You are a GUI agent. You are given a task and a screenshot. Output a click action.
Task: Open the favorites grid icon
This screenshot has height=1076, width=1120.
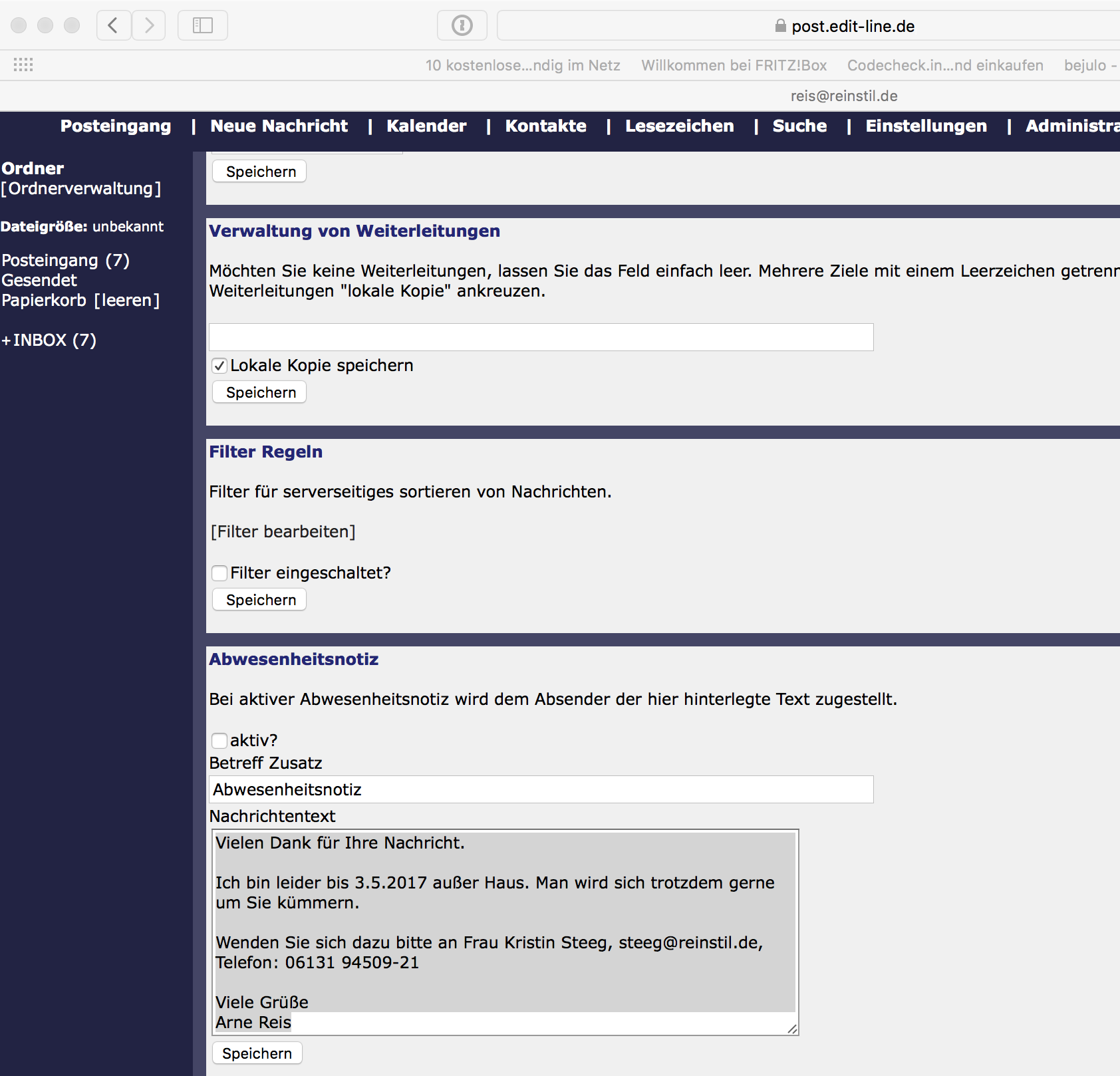coord(23,65)
